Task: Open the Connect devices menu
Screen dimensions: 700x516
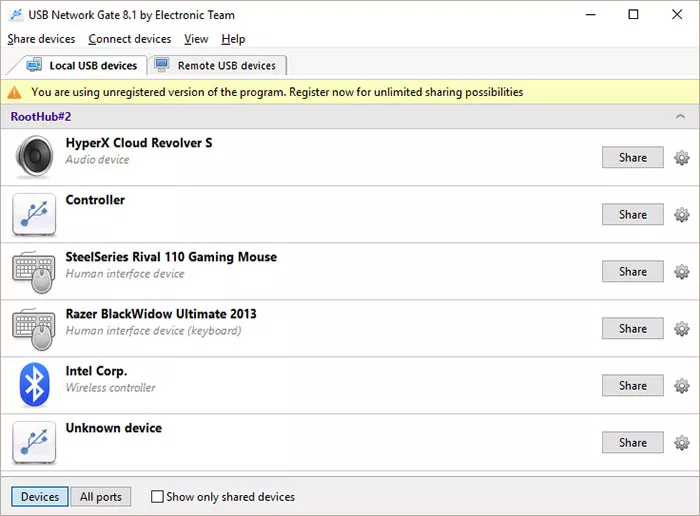Action: click(129, 39)
